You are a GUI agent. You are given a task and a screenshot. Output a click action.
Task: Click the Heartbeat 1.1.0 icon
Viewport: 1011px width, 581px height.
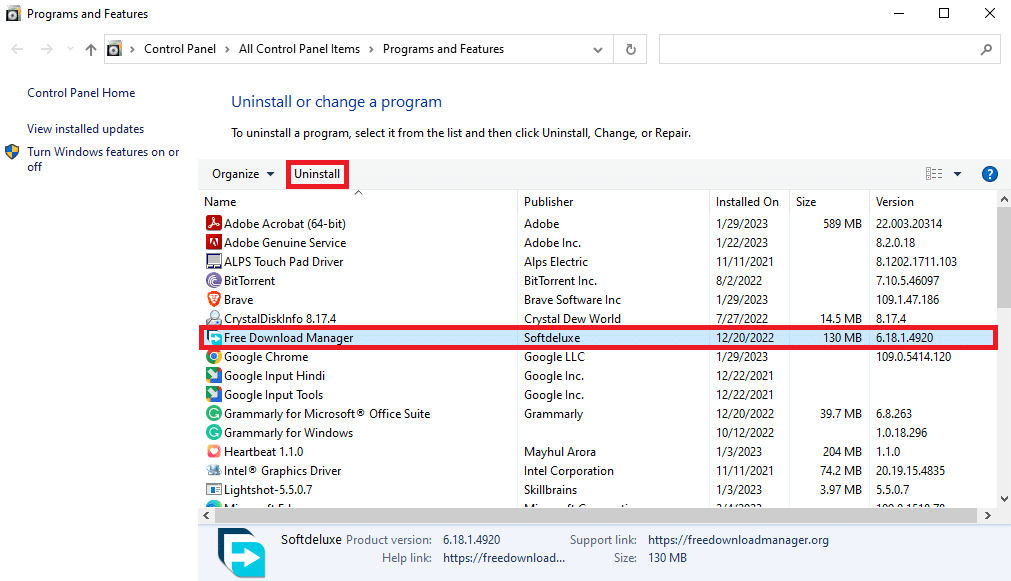tap(213, 451)
